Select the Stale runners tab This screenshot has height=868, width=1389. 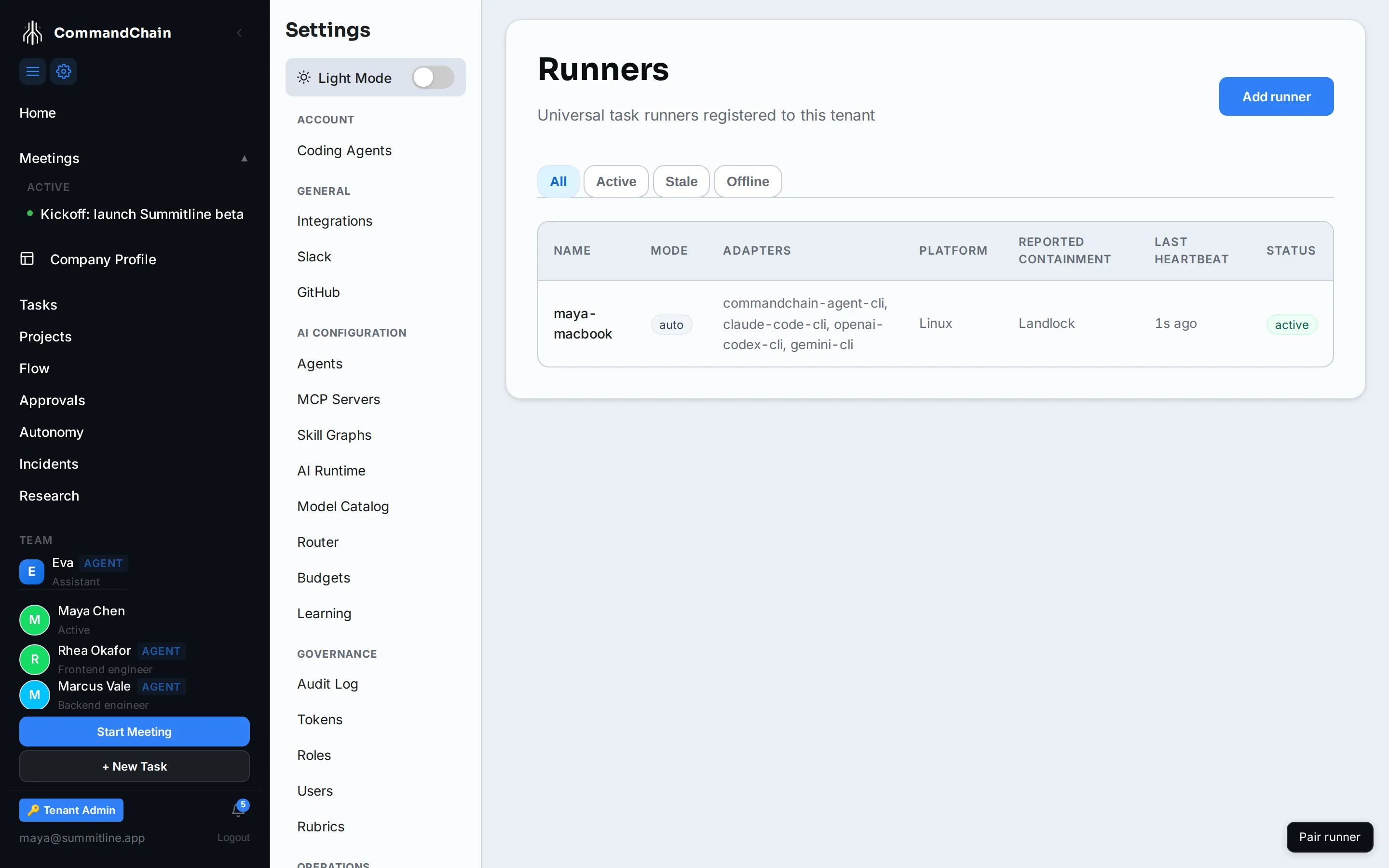[x=681, y=181]
